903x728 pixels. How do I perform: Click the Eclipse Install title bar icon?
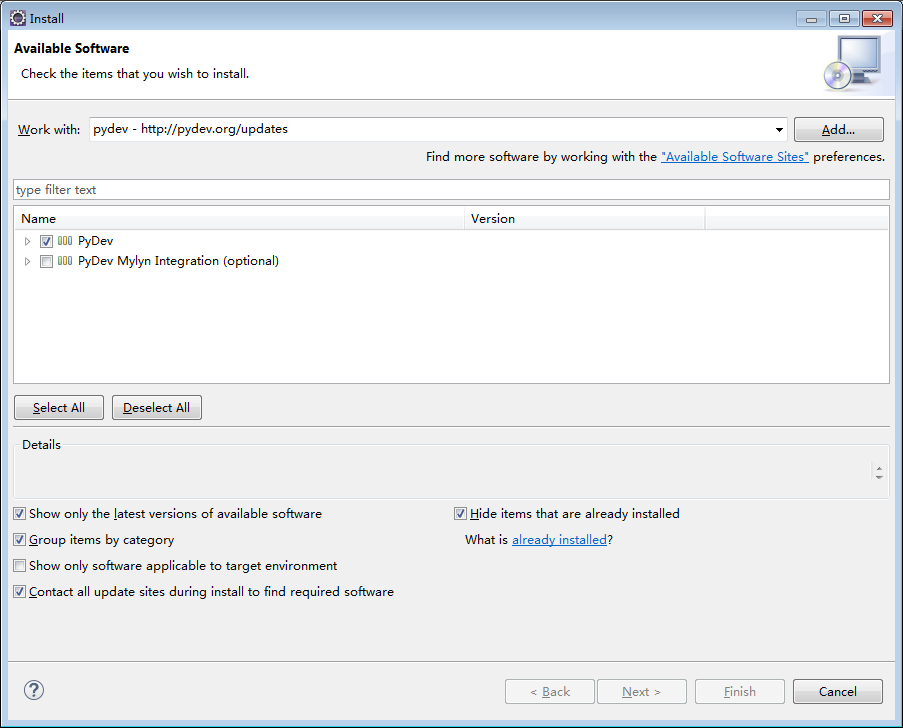click(x=18, y=18)
